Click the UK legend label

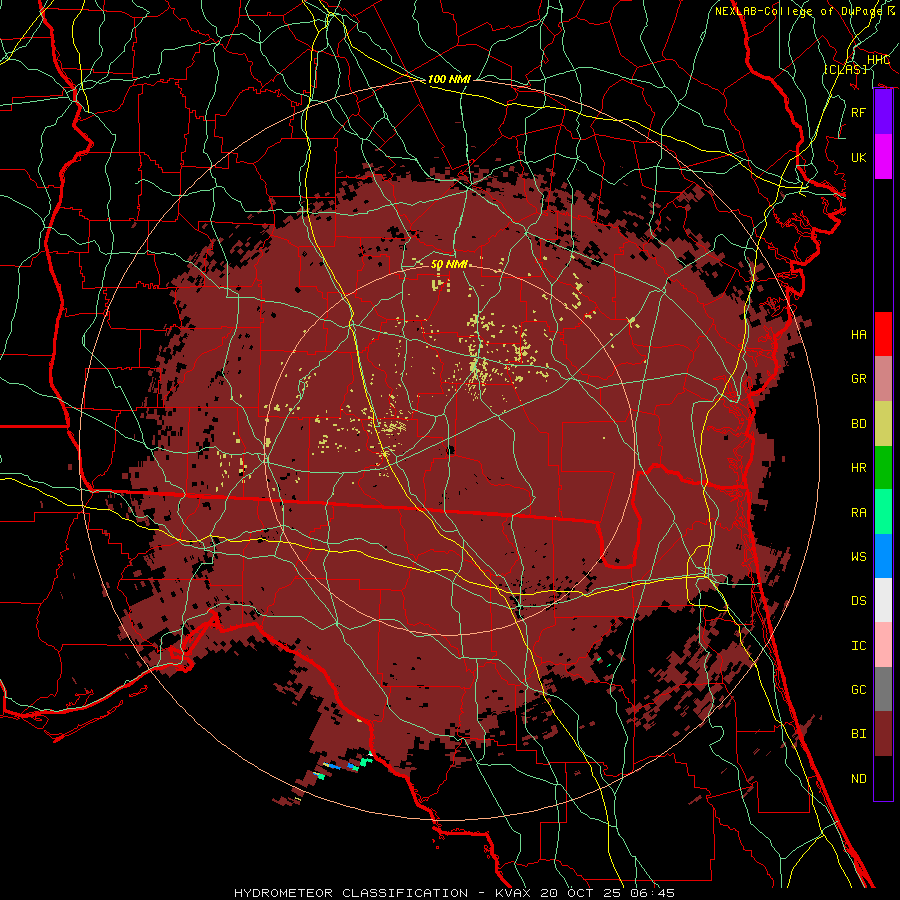[x=859, y=157]
